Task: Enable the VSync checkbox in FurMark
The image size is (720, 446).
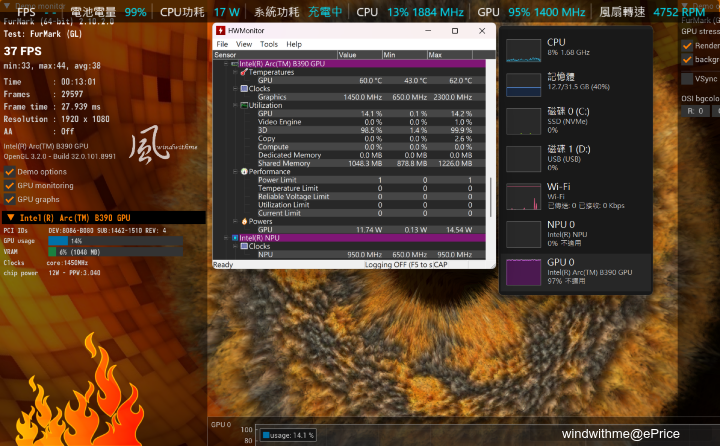Action: pos(687,79)
